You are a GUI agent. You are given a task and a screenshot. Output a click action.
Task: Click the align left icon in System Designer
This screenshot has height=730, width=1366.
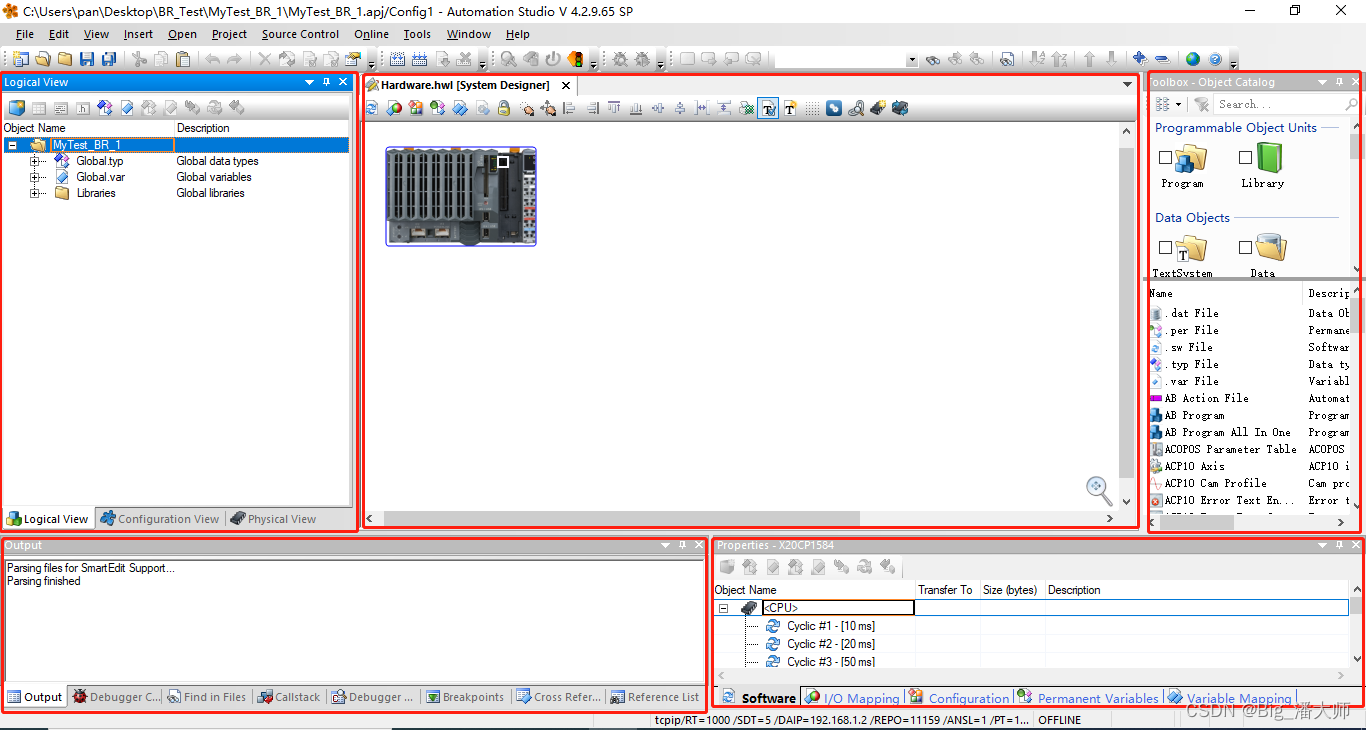(569, 108)
